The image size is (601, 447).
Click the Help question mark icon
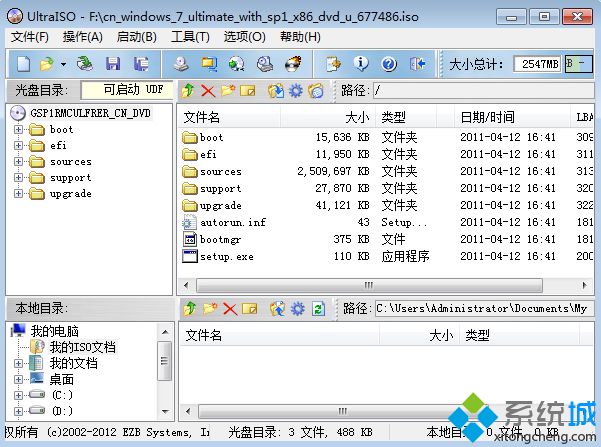click(389, 64)
